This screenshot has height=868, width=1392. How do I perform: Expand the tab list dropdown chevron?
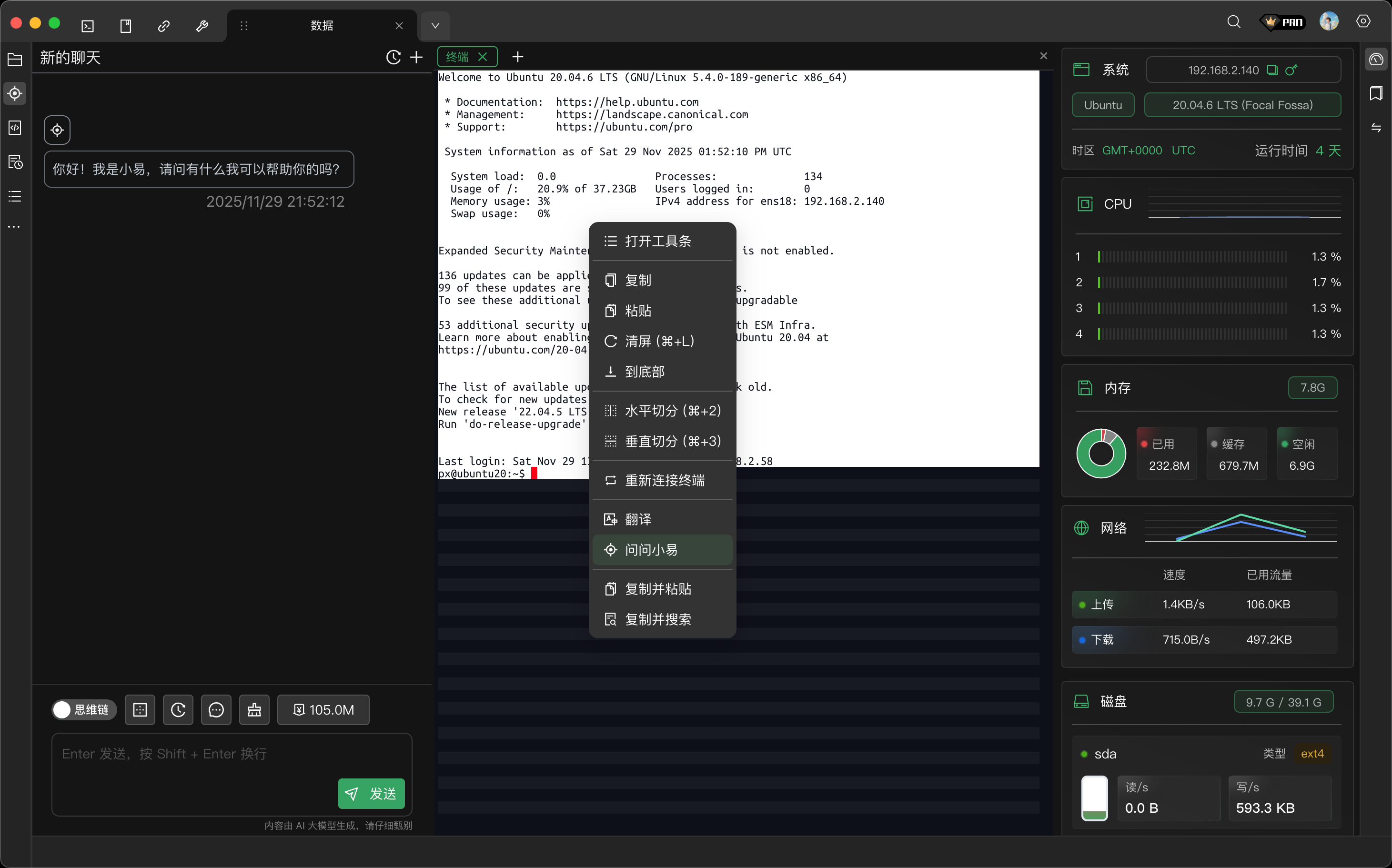tap(435, 26)
